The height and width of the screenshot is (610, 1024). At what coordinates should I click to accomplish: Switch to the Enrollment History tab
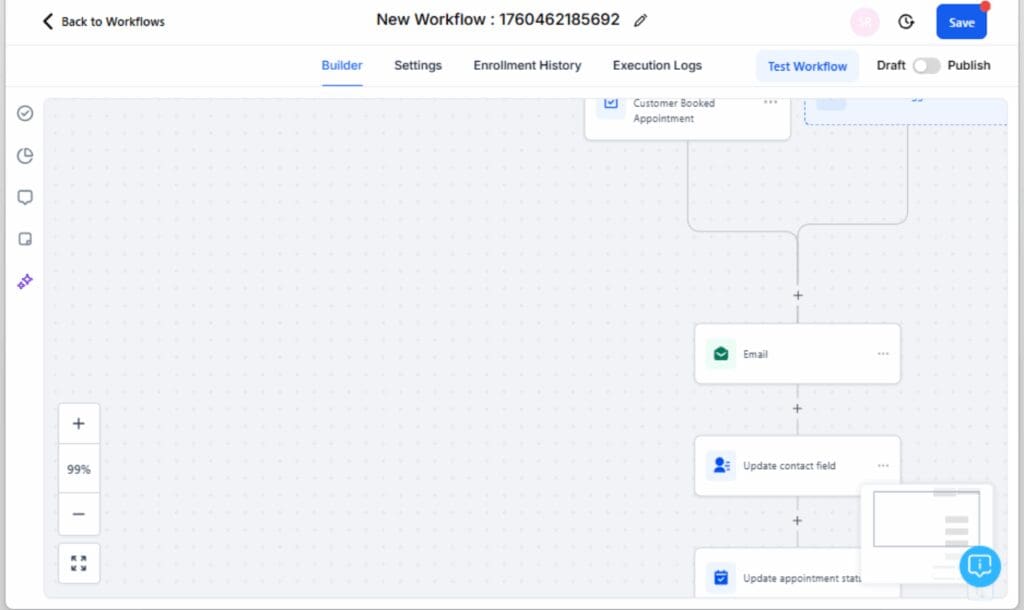526,65
